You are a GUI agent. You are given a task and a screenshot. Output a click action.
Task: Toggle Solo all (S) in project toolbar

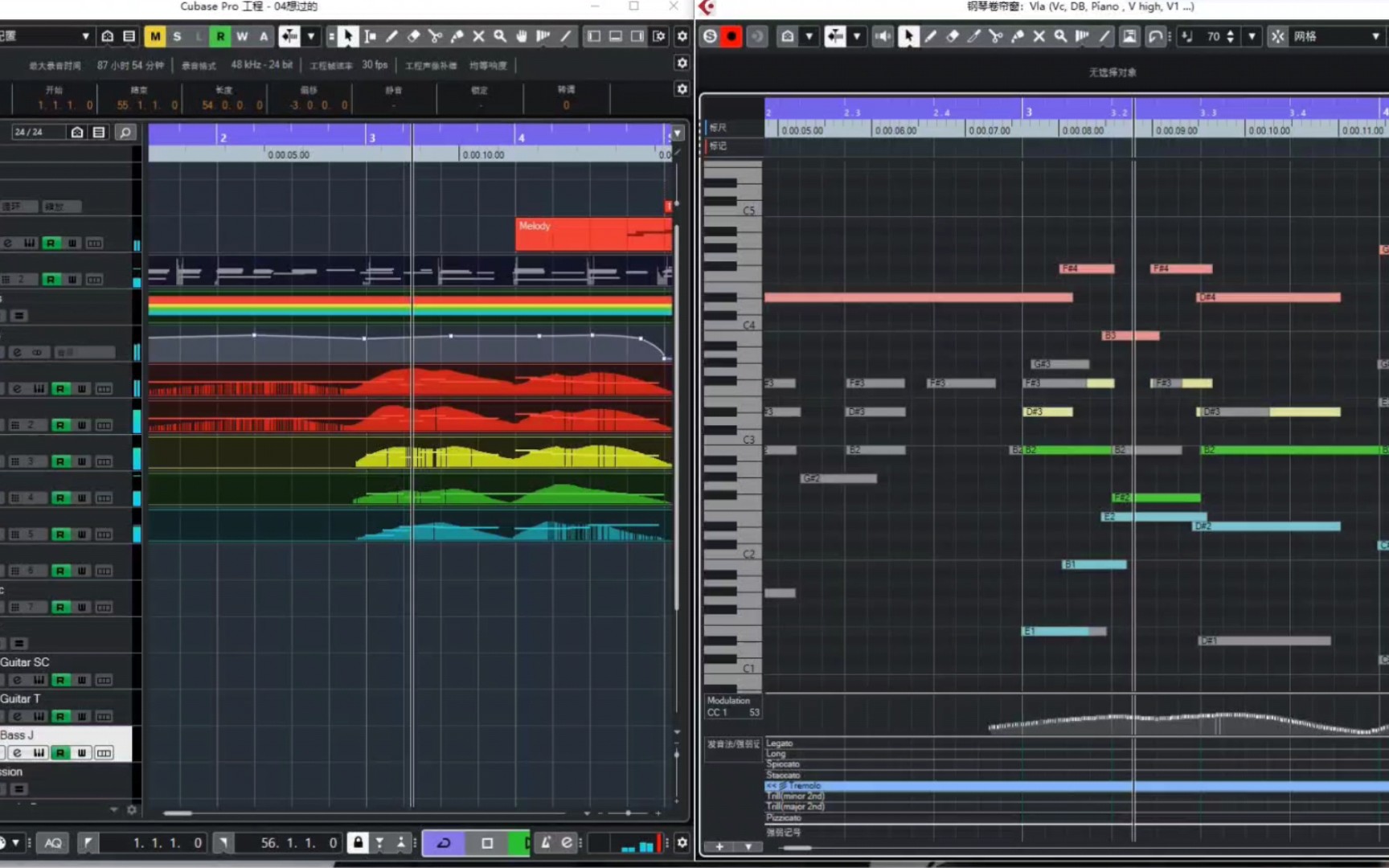click(177, 36)
